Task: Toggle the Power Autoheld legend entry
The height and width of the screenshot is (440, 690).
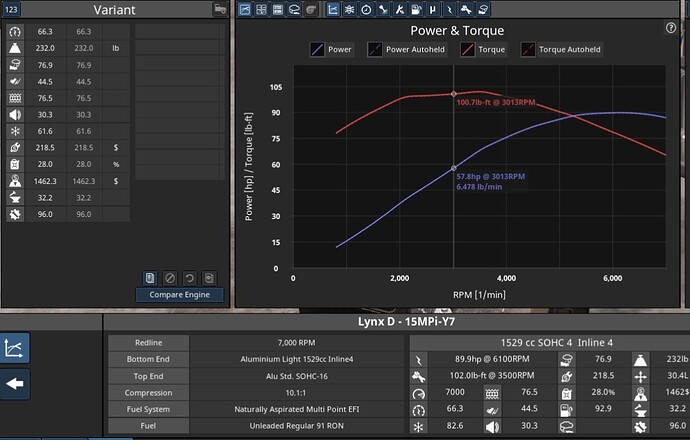Action: click(x=407, y=49)
